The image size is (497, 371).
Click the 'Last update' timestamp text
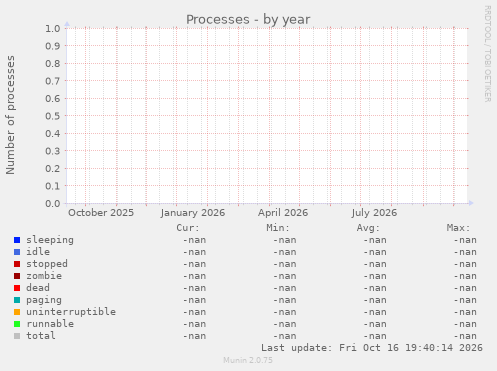[x=372, y=348]
